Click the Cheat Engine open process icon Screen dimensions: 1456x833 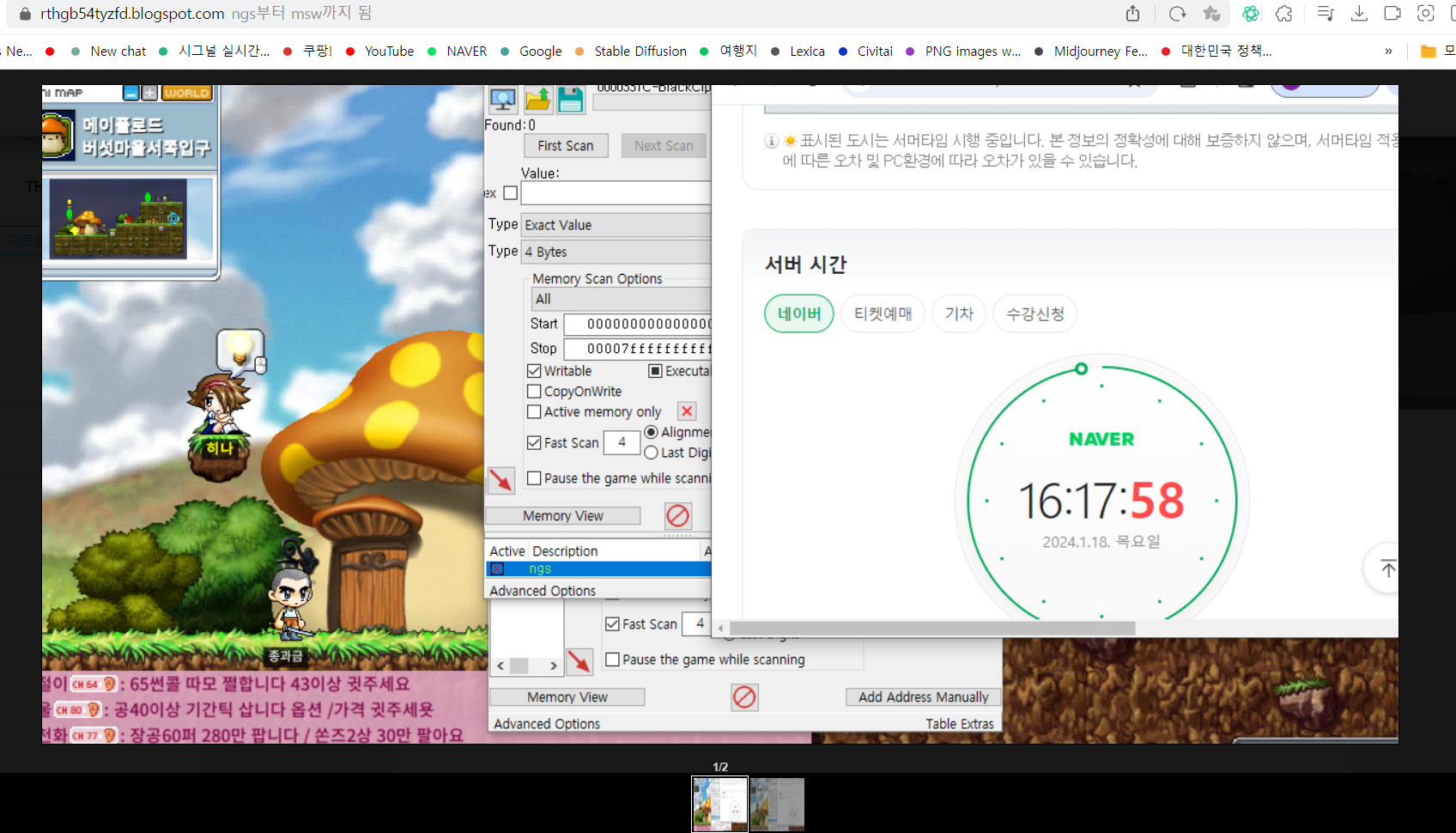coord(502,100)
